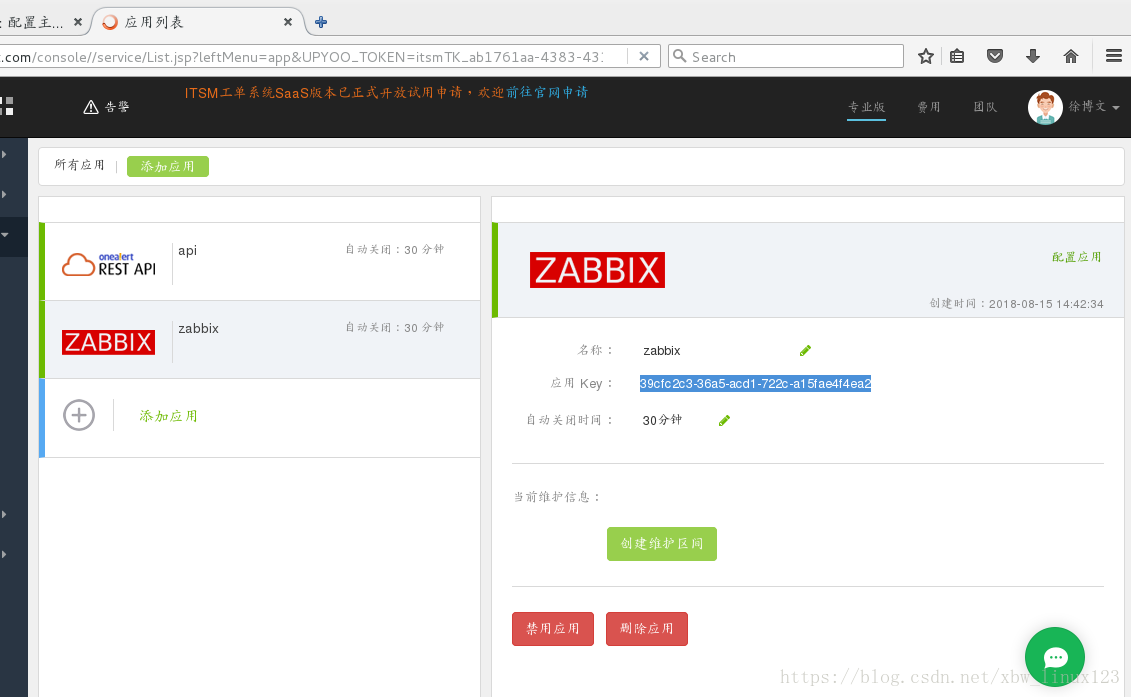Image resolution: width=1131 pixels, height=697 pixels.
Task: Click the red 禁用应用 button
Action: 553,629
